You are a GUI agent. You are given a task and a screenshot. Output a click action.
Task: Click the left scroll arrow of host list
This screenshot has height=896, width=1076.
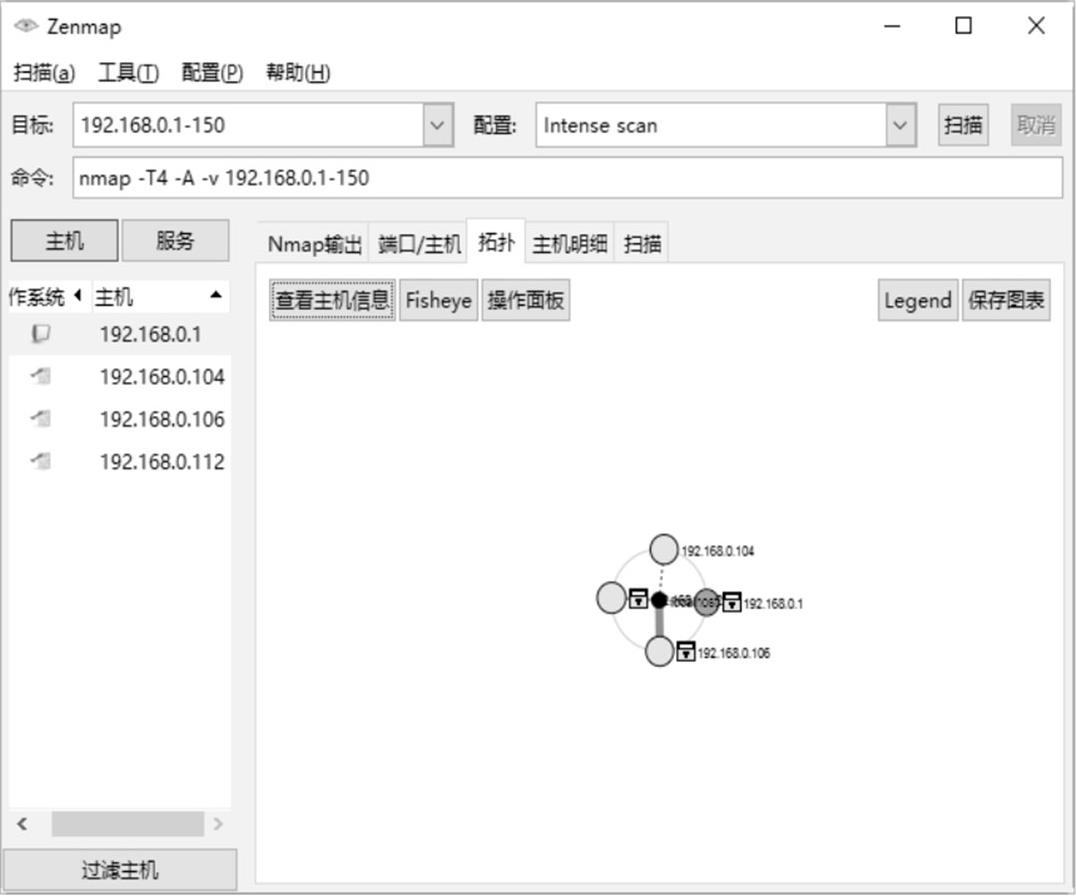click(23, 823)
